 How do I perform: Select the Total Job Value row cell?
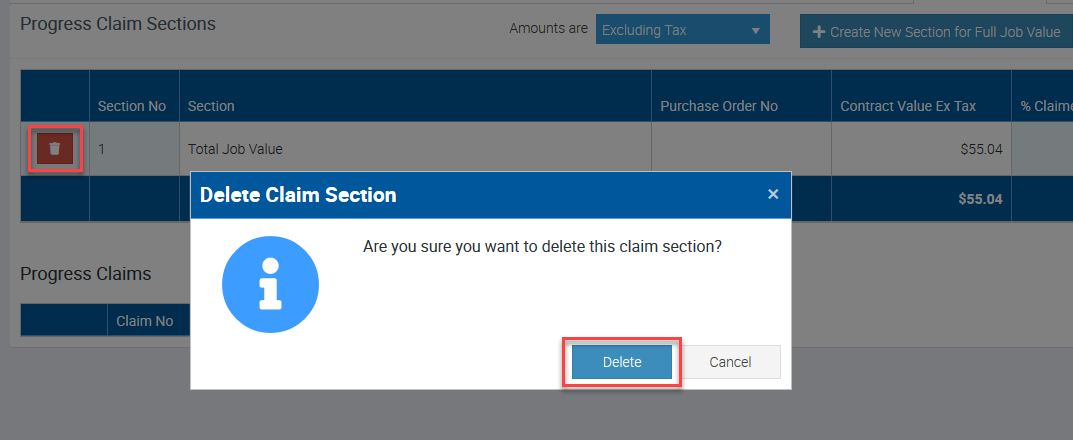236,149
